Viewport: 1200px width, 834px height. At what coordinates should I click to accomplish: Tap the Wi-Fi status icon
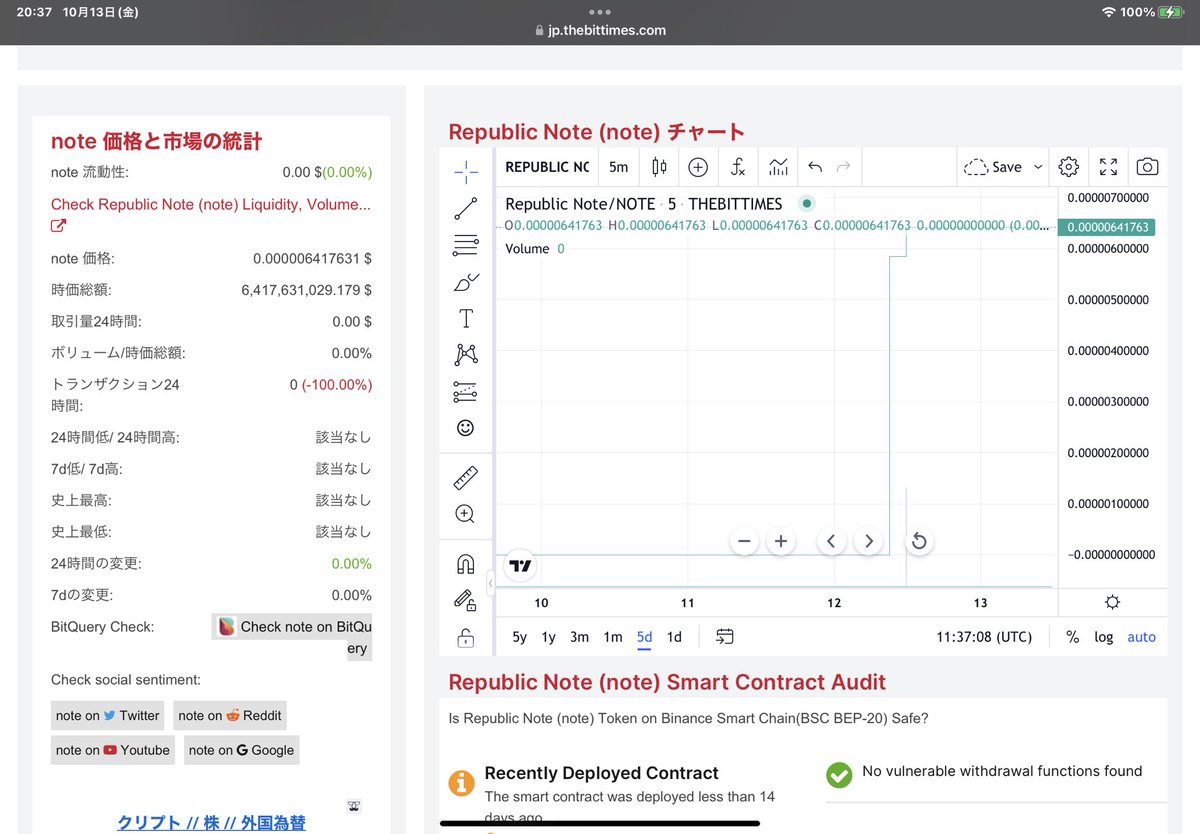click(x=1108, y=12)
